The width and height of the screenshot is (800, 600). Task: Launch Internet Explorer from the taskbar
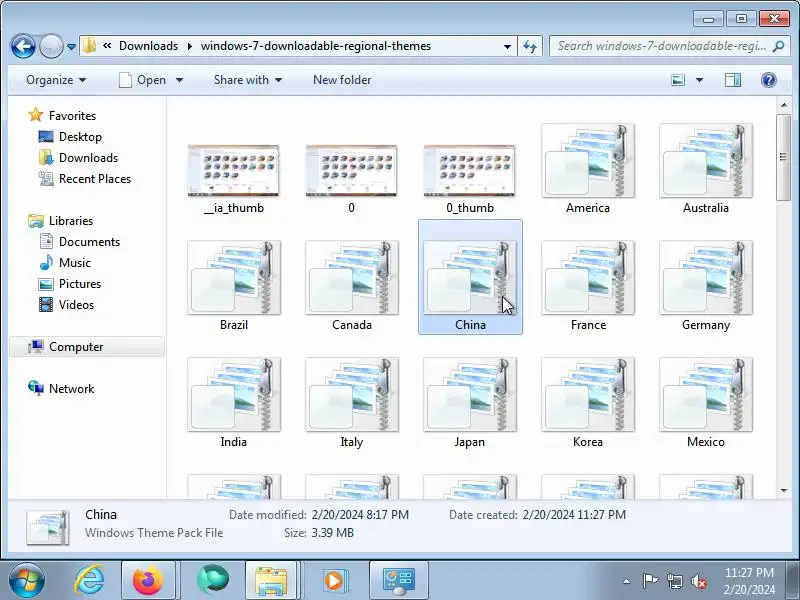tap(89, 580)
